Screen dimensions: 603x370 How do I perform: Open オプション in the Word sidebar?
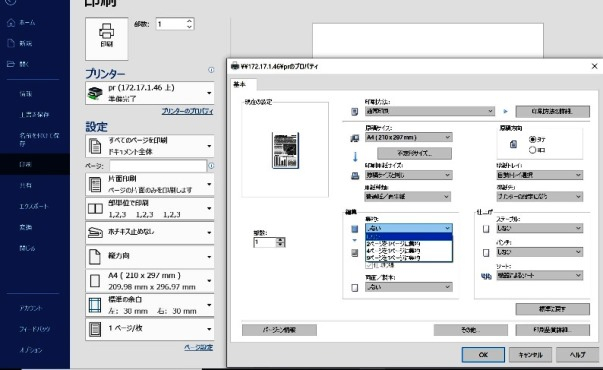(x=31, y=350)
